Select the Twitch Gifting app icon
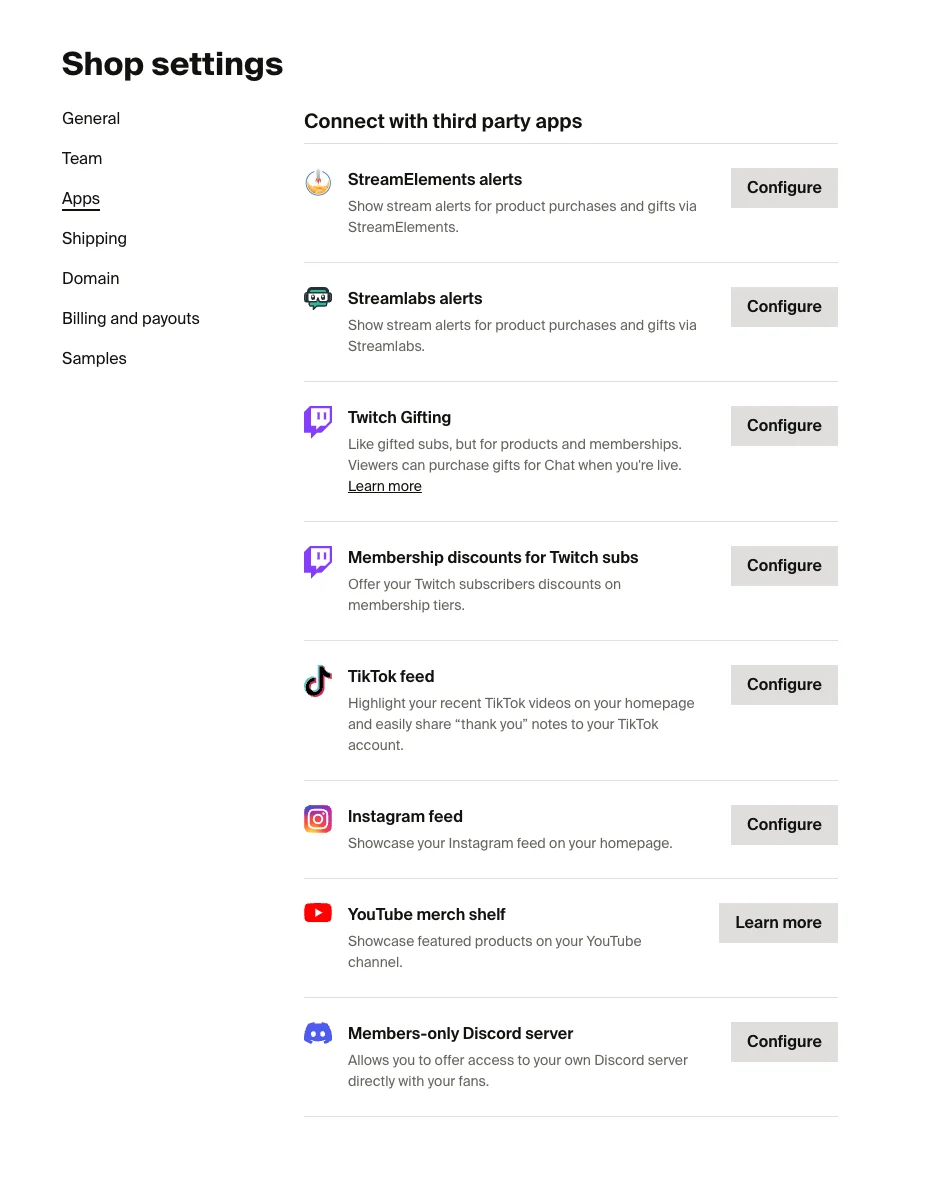949x1198 pixels. pos(318,421)
